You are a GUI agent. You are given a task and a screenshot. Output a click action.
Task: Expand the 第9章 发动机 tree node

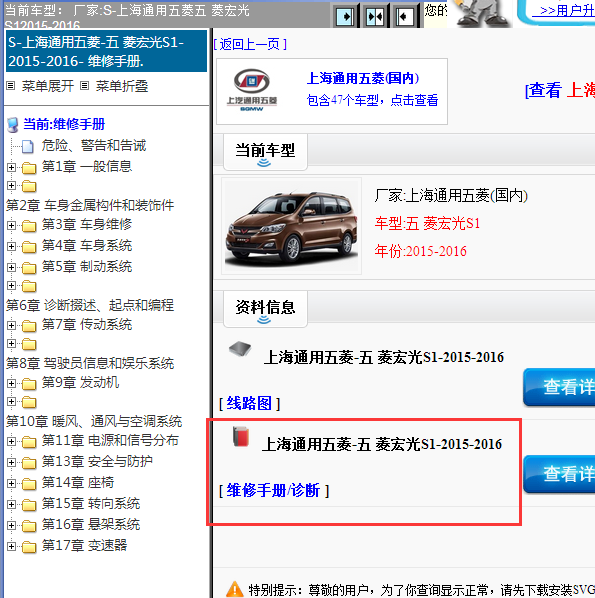pyautogui.click(x=11, y=383)
